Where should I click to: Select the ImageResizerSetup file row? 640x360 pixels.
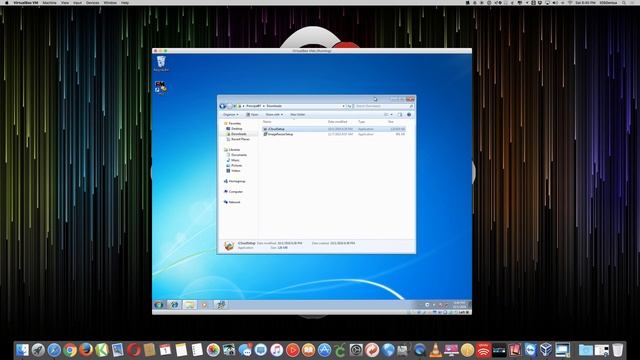tap(334, 134)
